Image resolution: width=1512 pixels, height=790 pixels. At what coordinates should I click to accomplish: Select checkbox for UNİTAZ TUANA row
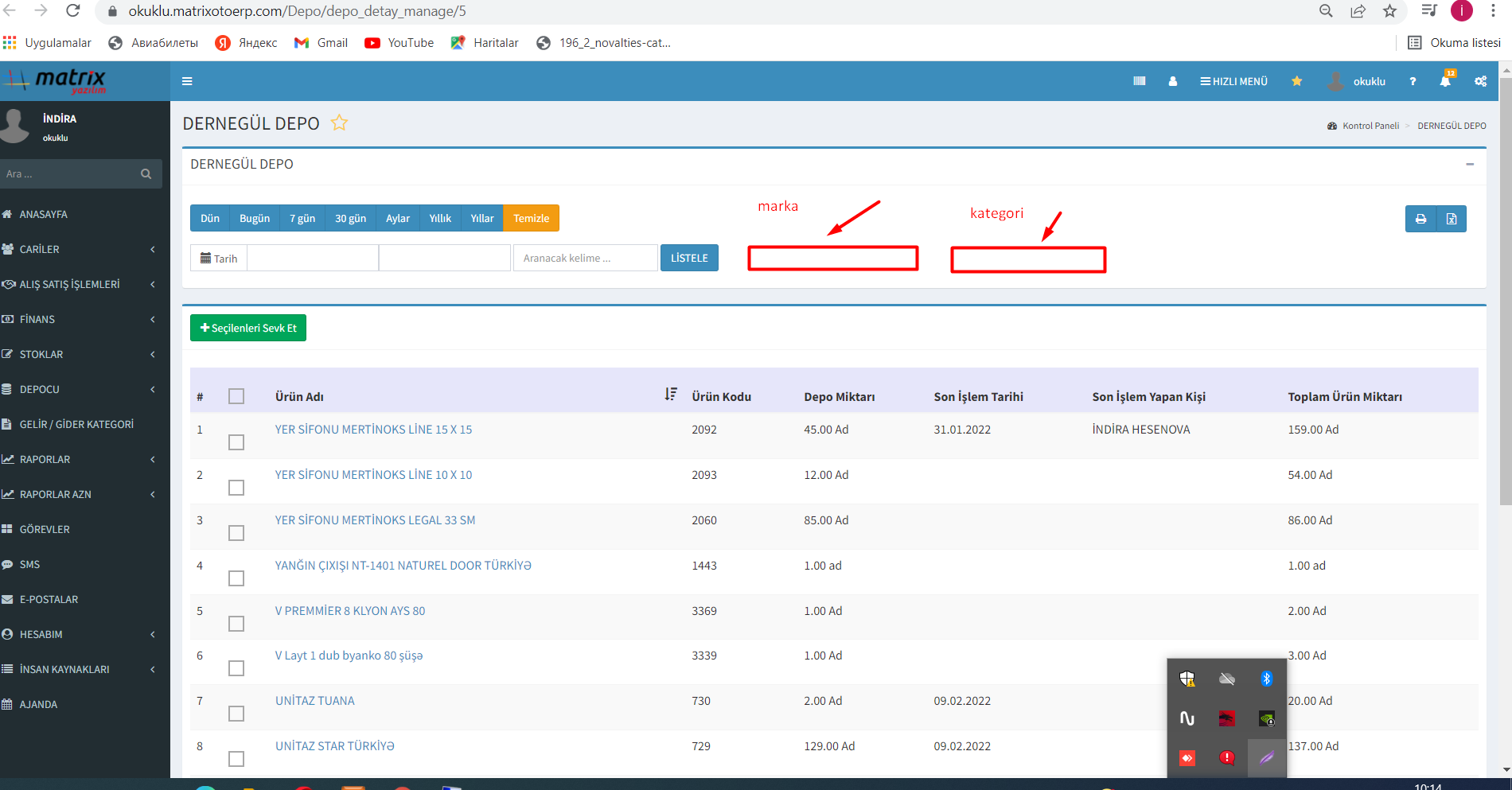236,714
